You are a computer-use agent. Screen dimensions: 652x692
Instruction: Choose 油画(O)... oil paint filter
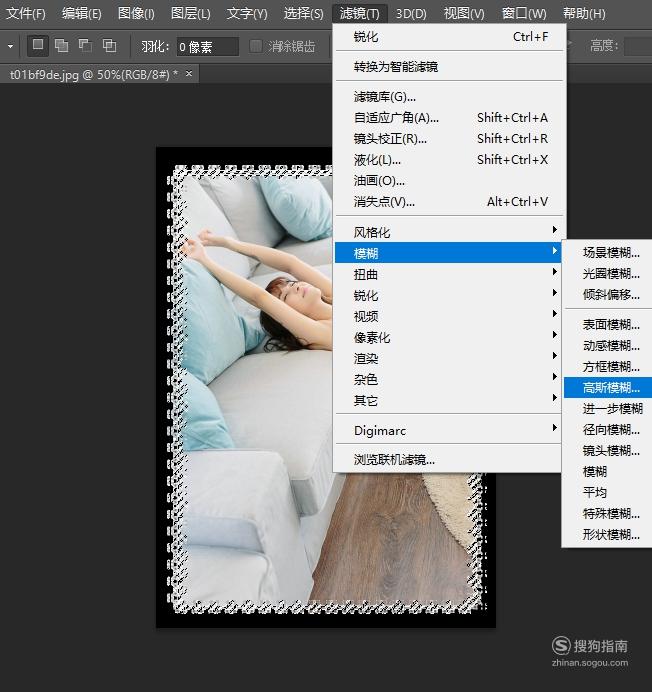coord(449,181)
